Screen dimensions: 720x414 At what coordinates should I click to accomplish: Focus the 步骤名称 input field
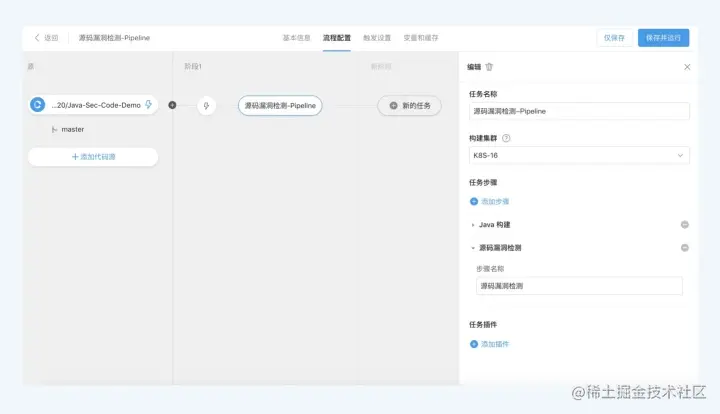coord(579,286)
